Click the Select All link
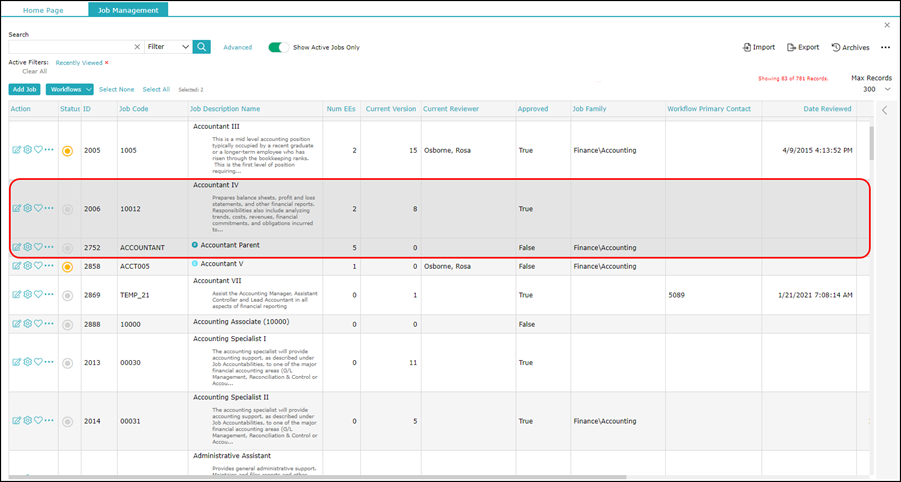 [x=156, y=90]
